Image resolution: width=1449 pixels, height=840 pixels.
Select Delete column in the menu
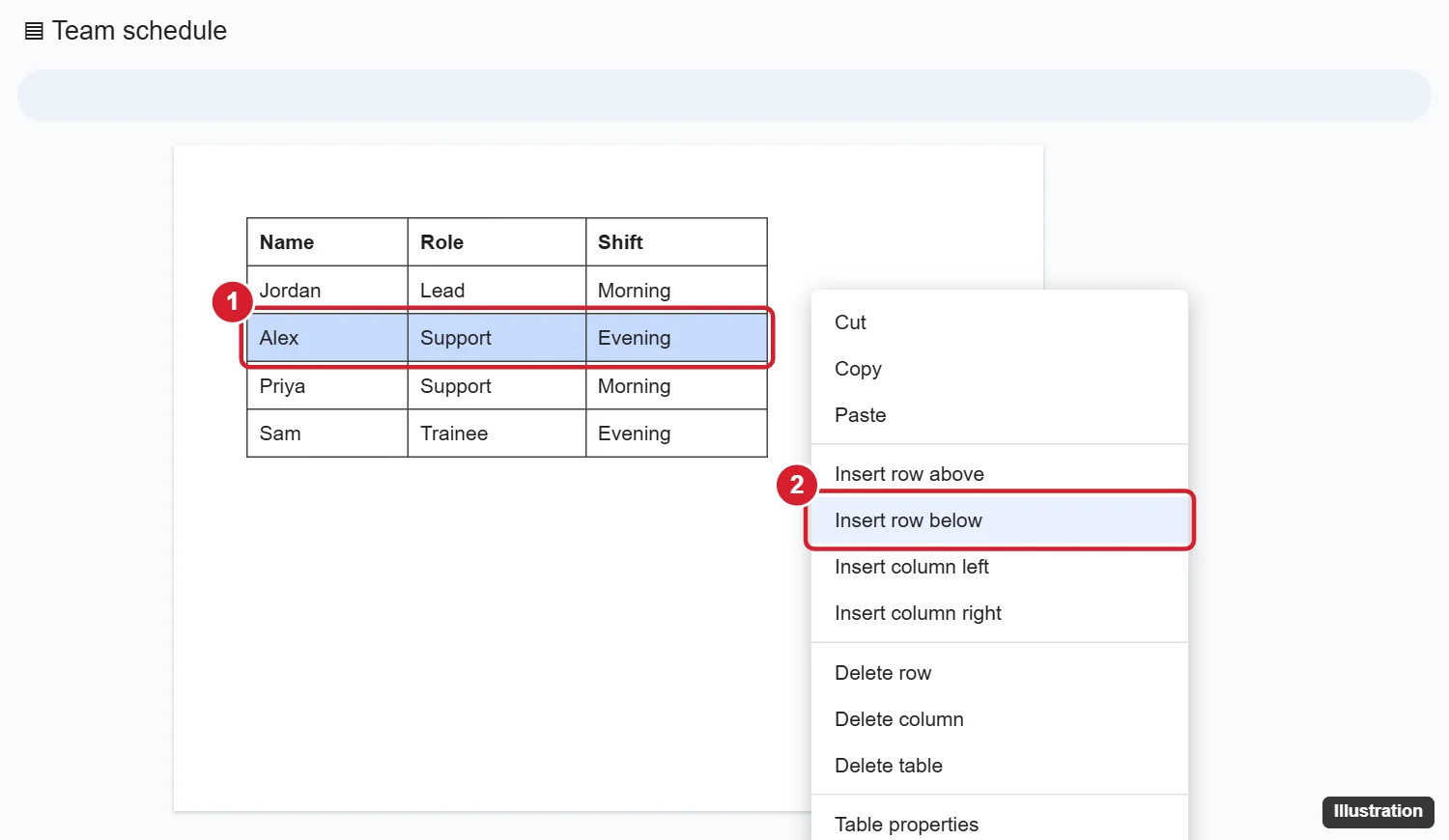coord(1000,719)
